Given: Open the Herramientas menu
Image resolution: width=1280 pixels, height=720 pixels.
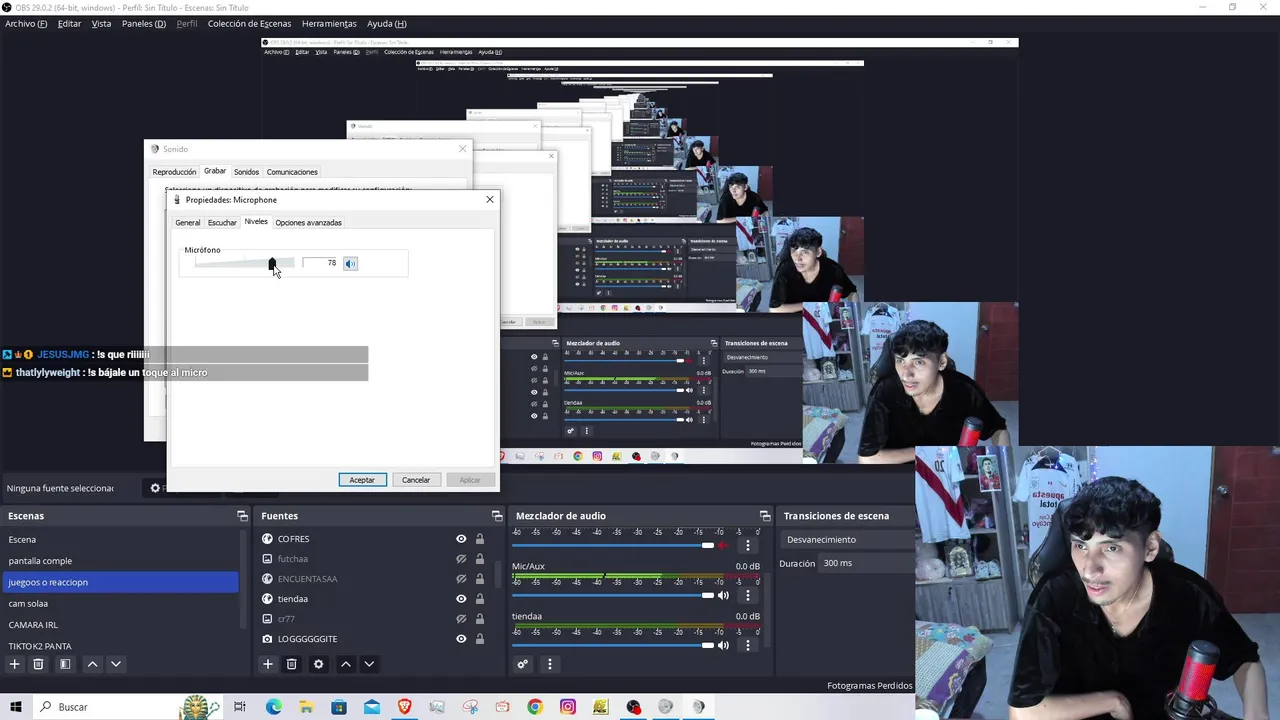Looking at the screenshot, I should click(x=329, y=24).
